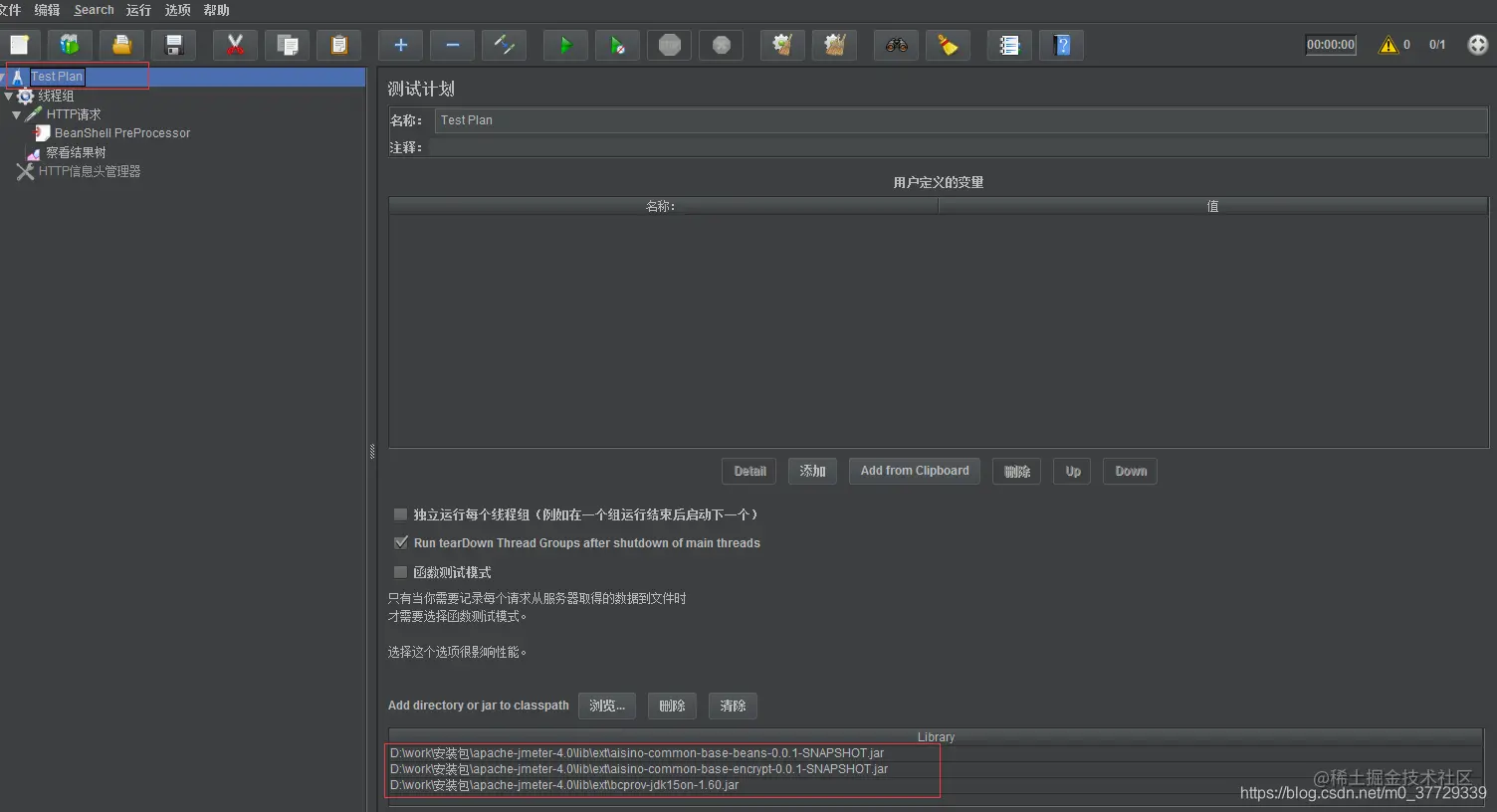
Task: Expand all tree nodes with the plus icon
Action: pos(400,45)
